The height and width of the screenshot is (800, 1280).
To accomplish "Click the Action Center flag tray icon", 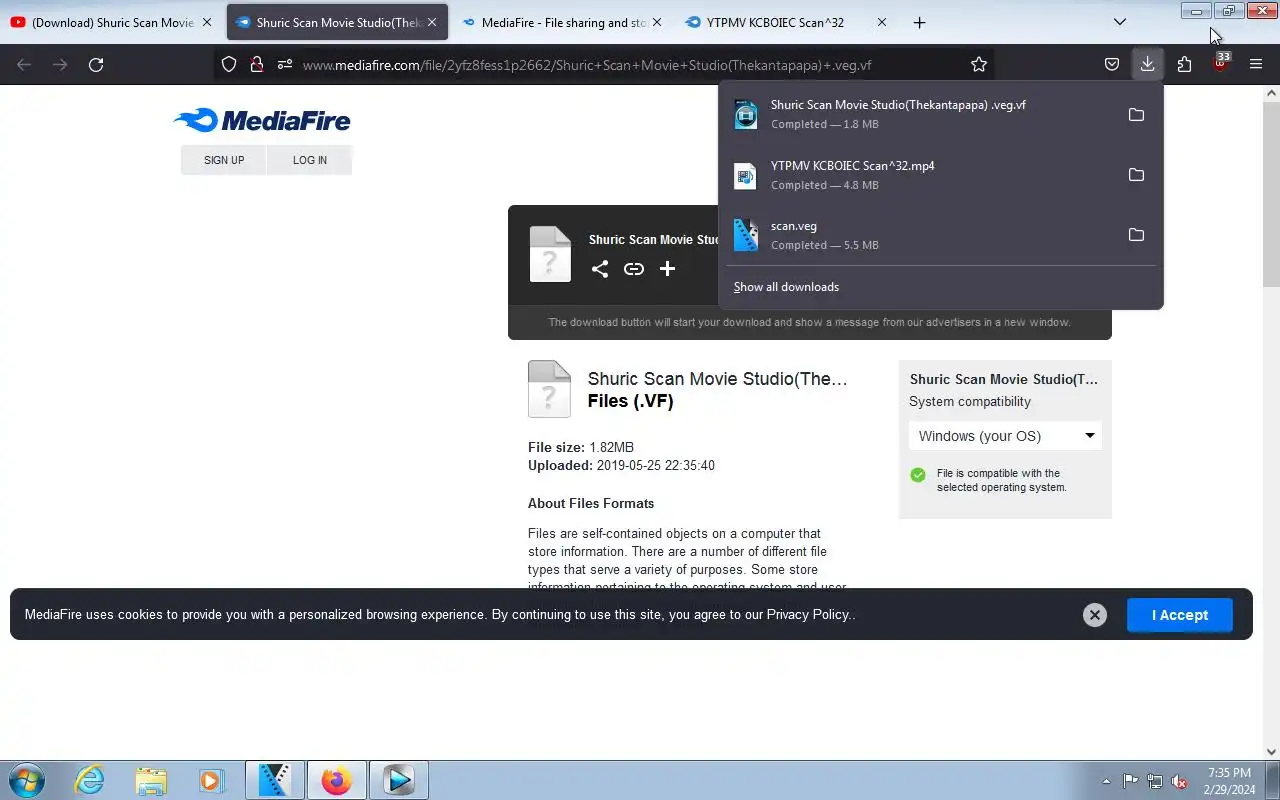I will [1130, 781].
